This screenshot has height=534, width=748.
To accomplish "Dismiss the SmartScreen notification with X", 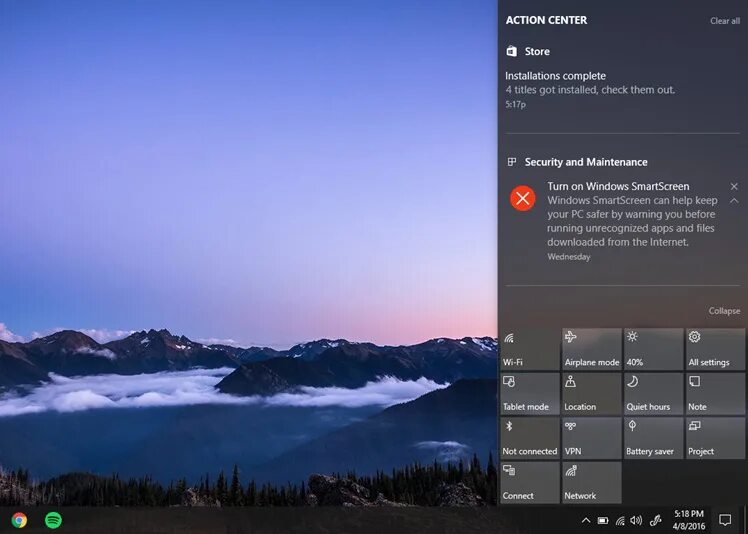I will (734, 186).
